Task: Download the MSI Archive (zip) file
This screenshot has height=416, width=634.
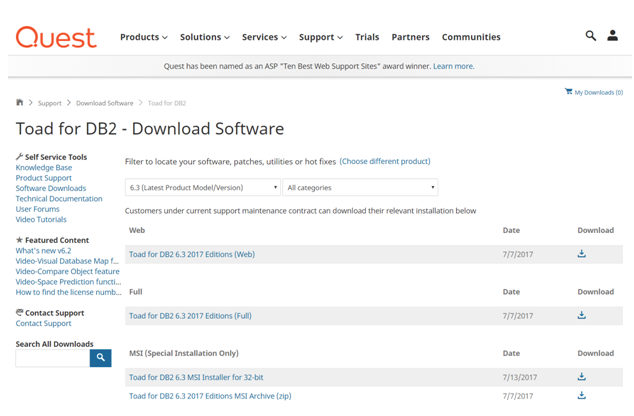Action: coord(581,395)
